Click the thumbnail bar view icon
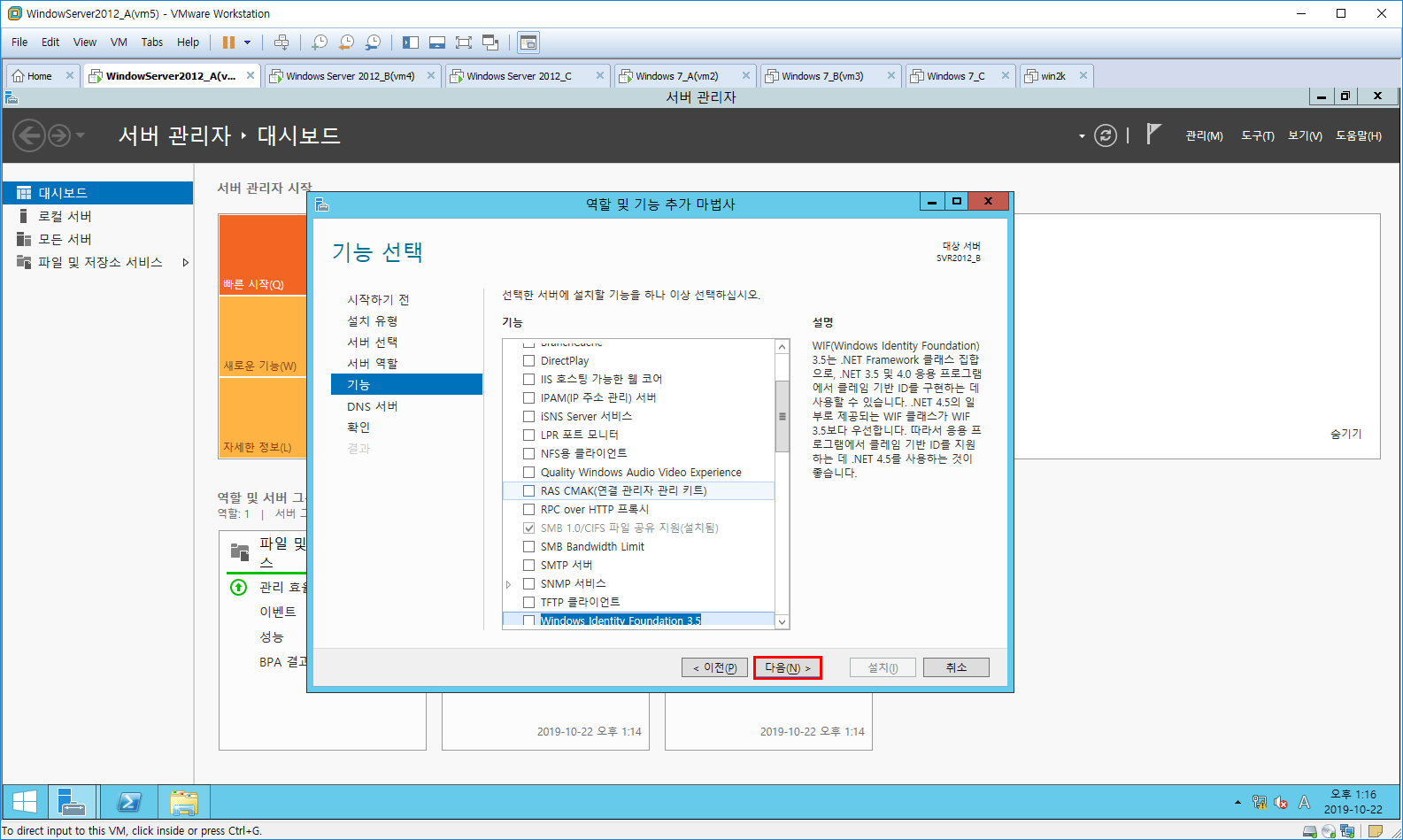Image resolution: width=1403 pixels, height=840 pixels. coord(437,42)
